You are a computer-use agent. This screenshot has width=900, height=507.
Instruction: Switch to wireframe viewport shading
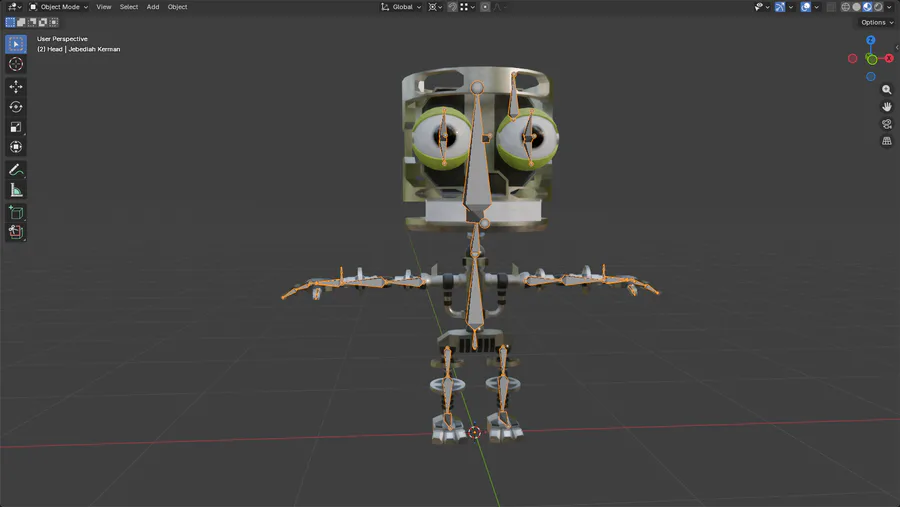(845, 7)
